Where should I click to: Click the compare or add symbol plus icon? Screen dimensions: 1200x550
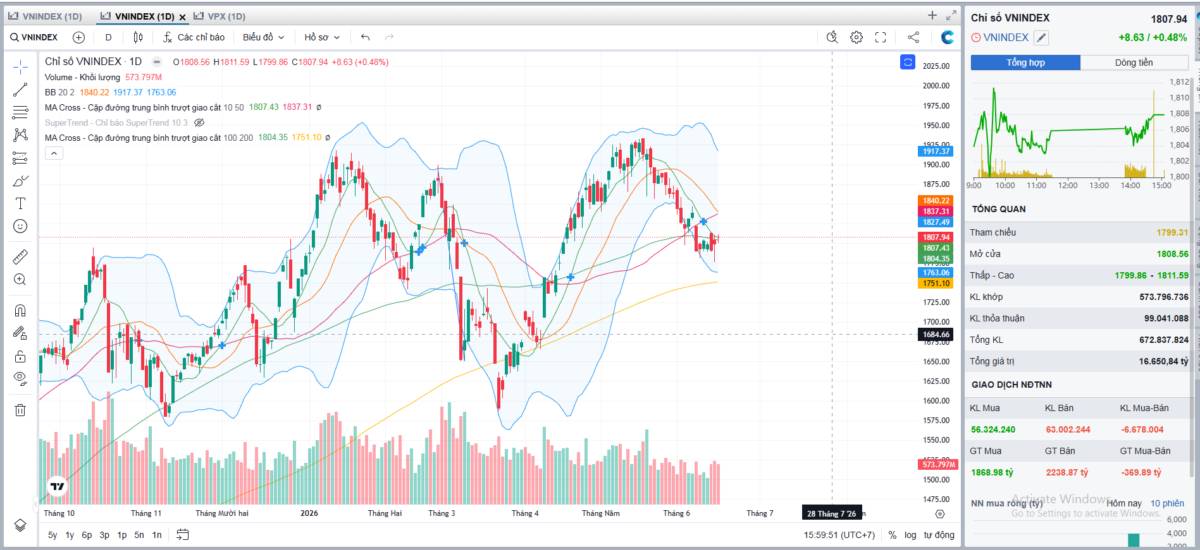coord(78,37)
